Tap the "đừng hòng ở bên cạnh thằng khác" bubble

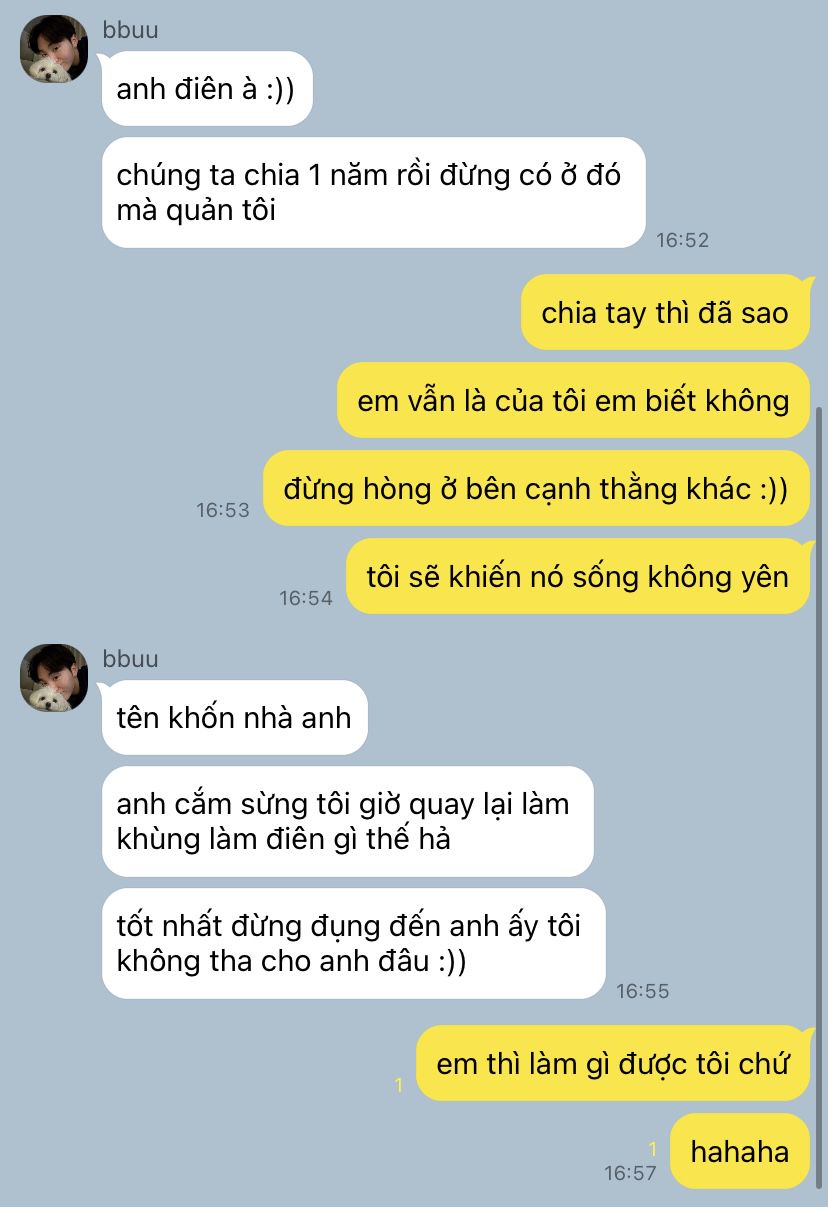(536, 488)
